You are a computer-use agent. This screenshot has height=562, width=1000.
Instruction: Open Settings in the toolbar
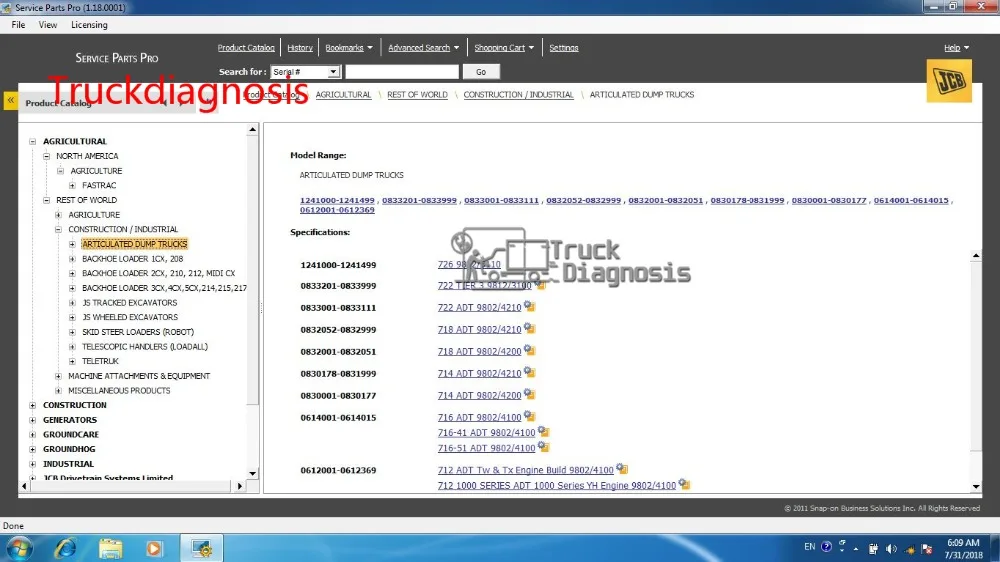click(564, 48)
